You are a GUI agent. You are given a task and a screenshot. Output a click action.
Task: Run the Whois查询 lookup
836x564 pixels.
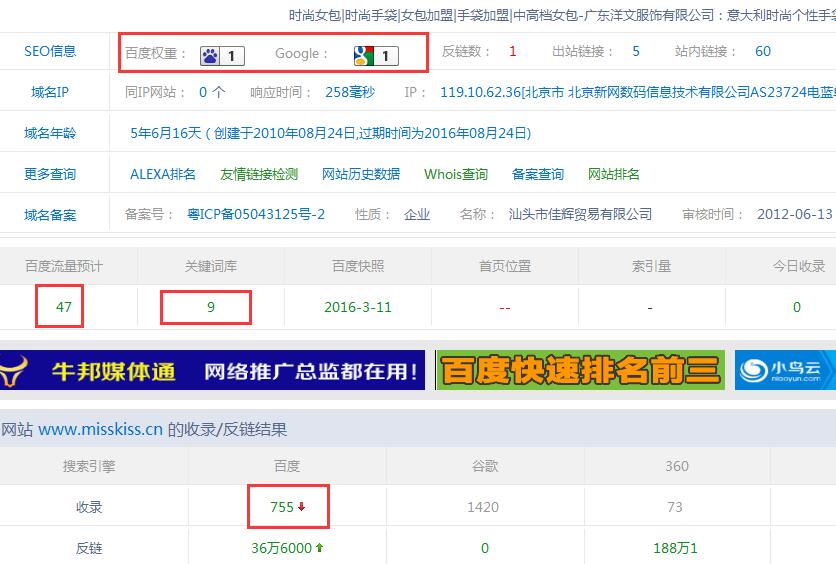click(456, 174)
